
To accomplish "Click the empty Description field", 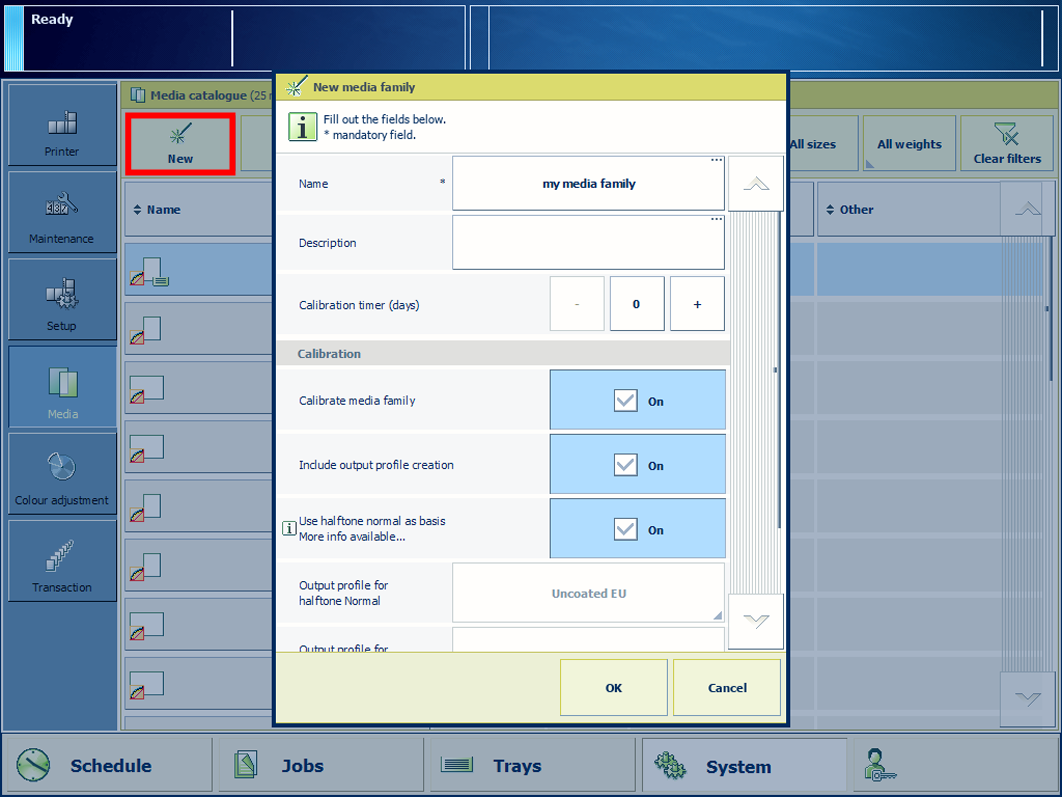I will (588, 242).
